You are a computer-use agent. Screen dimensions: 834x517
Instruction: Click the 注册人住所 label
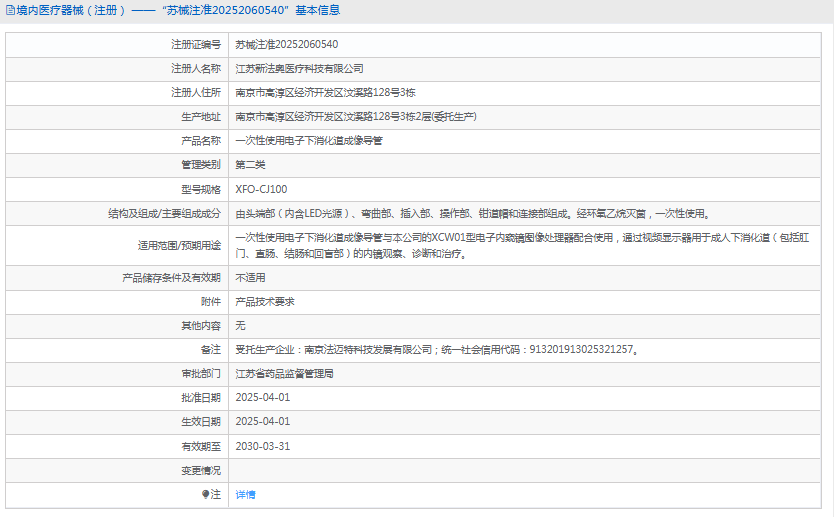[196, 93]
